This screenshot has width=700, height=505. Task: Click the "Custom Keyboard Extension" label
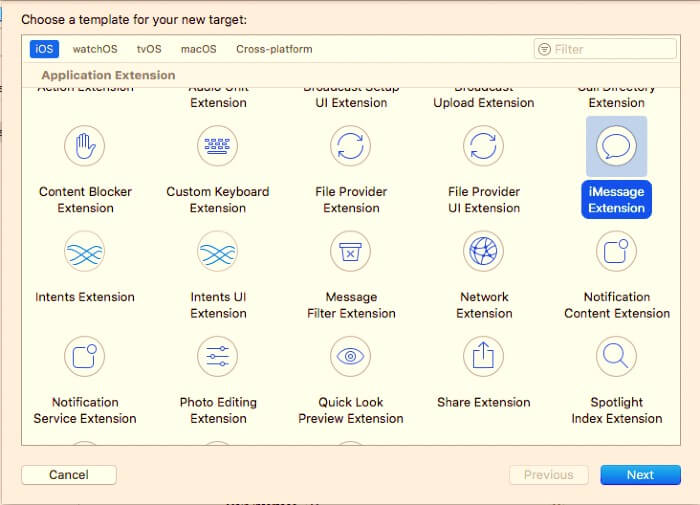218,200
